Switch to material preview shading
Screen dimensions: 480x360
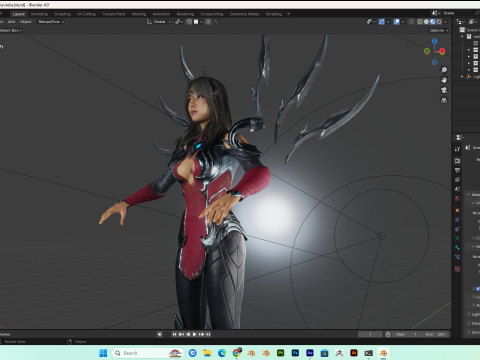pos(433,22)
